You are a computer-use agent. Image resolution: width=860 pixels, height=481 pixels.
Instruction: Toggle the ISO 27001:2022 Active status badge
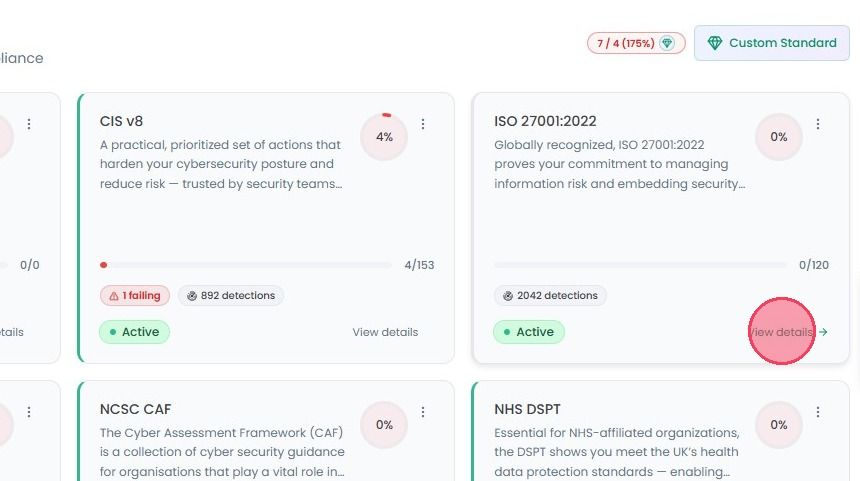pyautogui.click(x=529, y=332)
